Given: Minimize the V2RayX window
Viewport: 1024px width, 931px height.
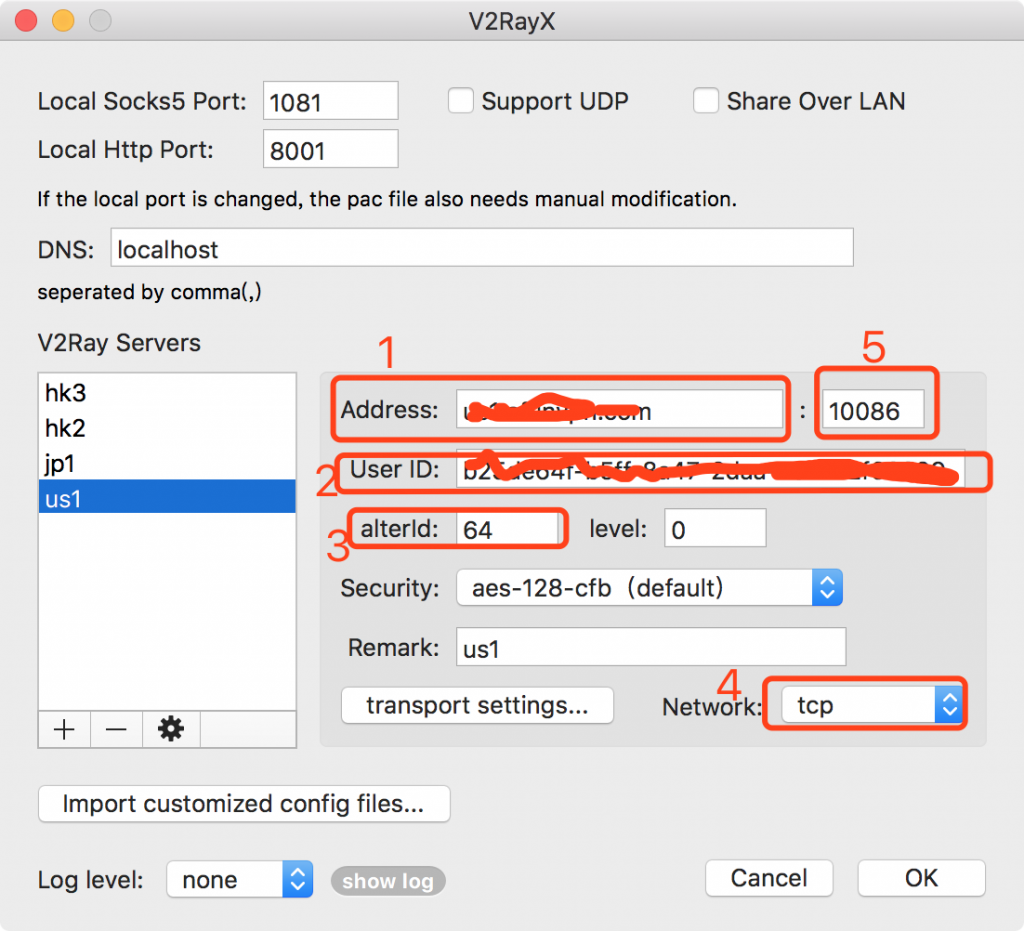Looking at the screenshot, I should tap(63, 20).
